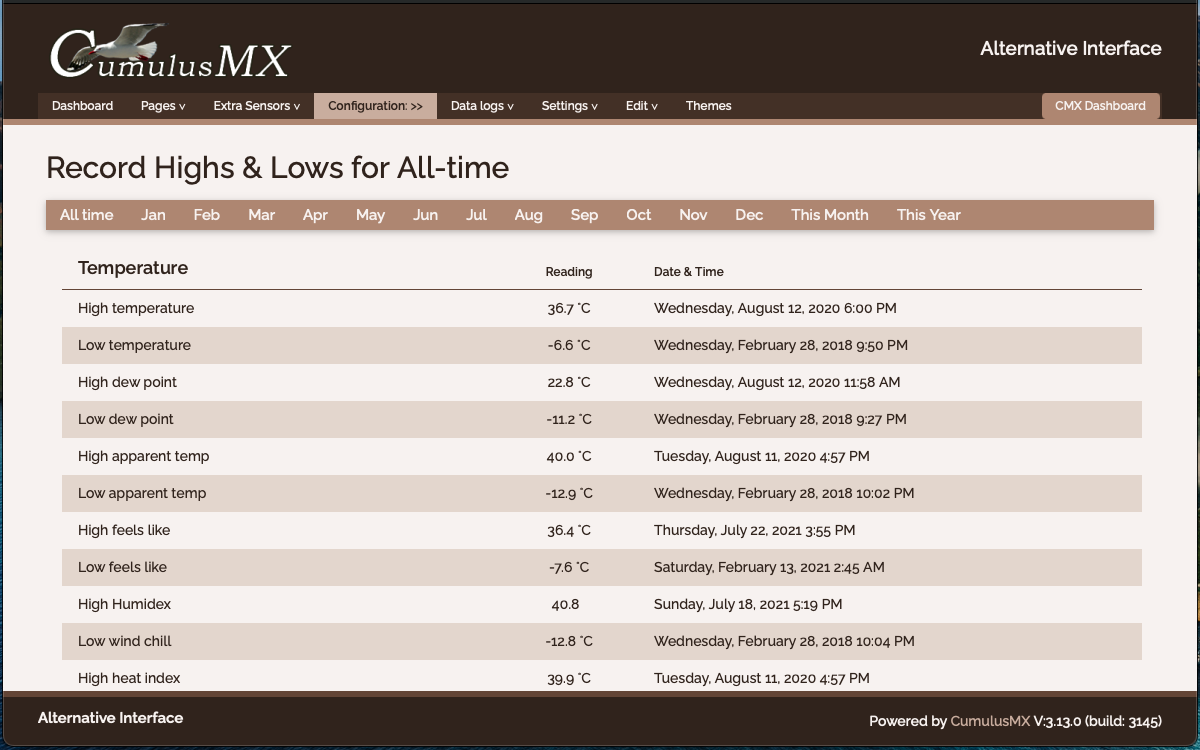The width and height of the screenshot is (1200, 750).
Task: Expand the Data logs dropdown
Action: coord(482,106)
